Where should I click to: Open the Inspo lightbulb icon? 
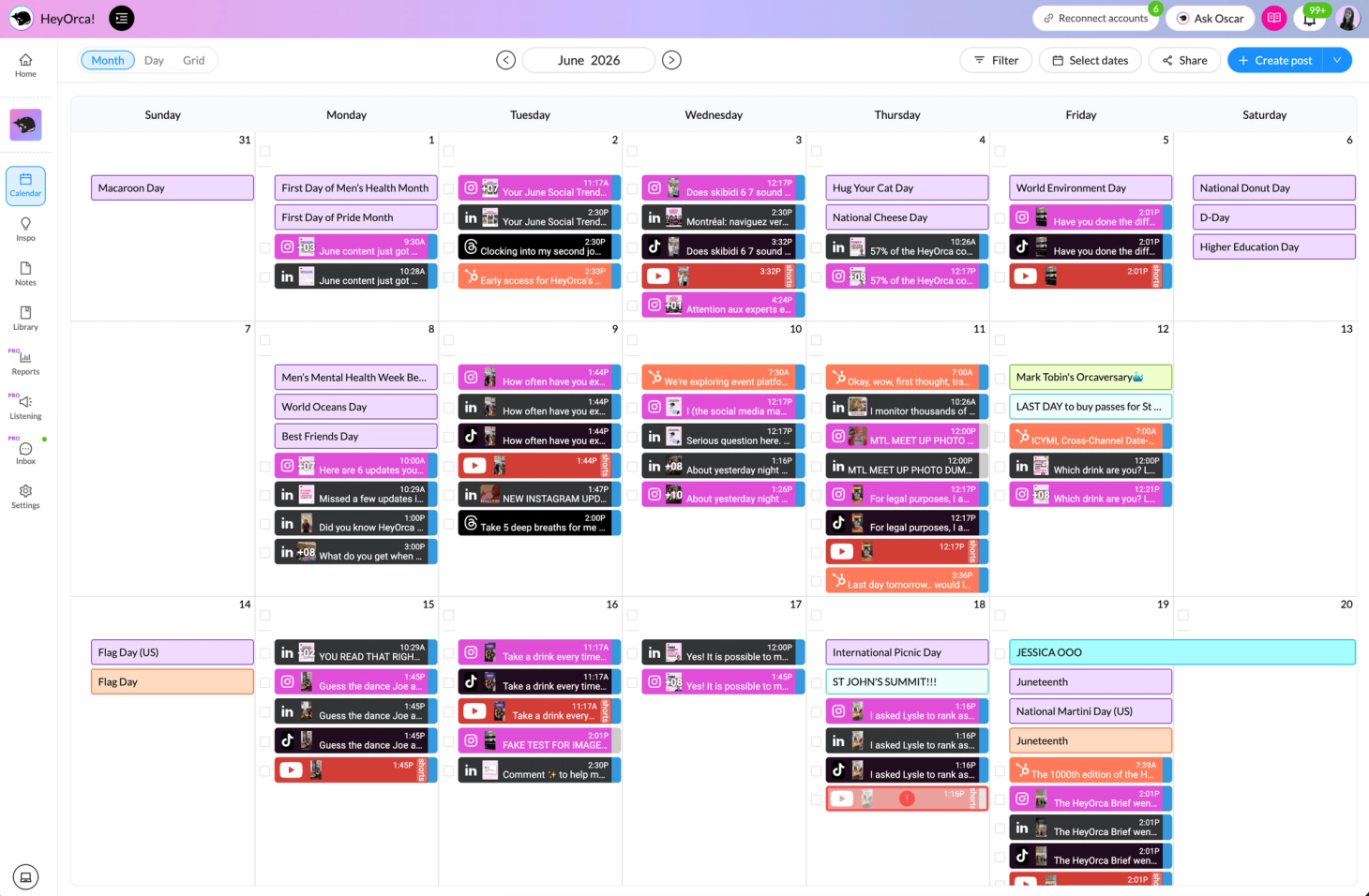click(x=25, y=230)
